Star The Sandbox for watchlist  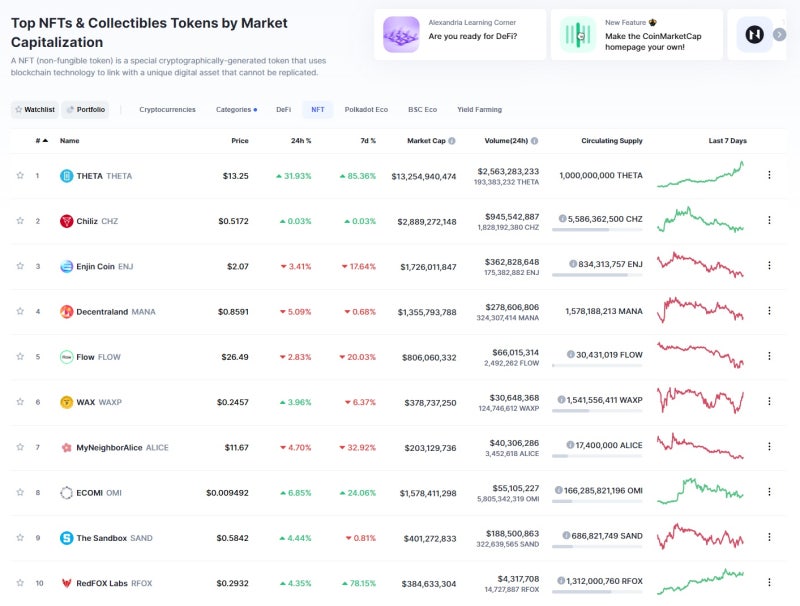20,538
